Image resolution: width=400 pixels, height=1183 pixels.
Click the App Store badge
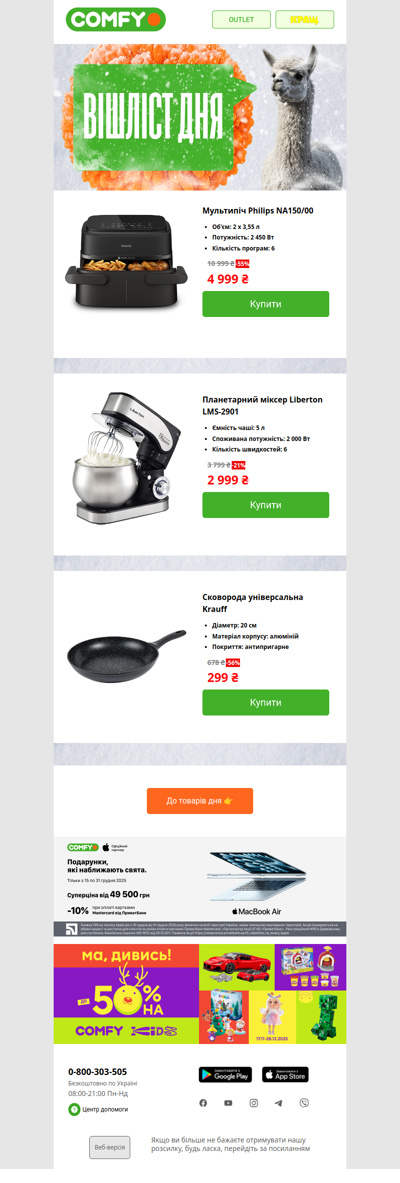point(285,1074)
